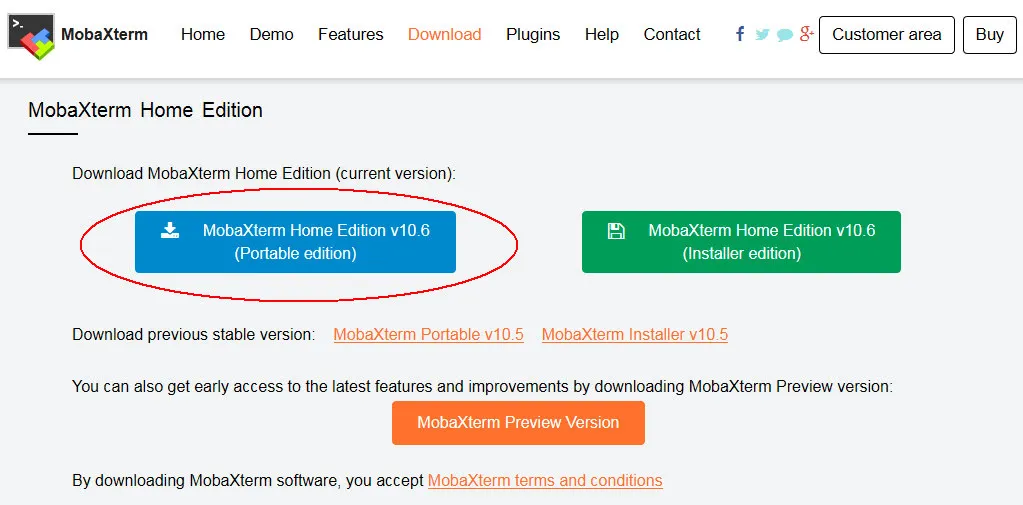
Task: Go to the Home menu item
Action: tap(203, 35)
